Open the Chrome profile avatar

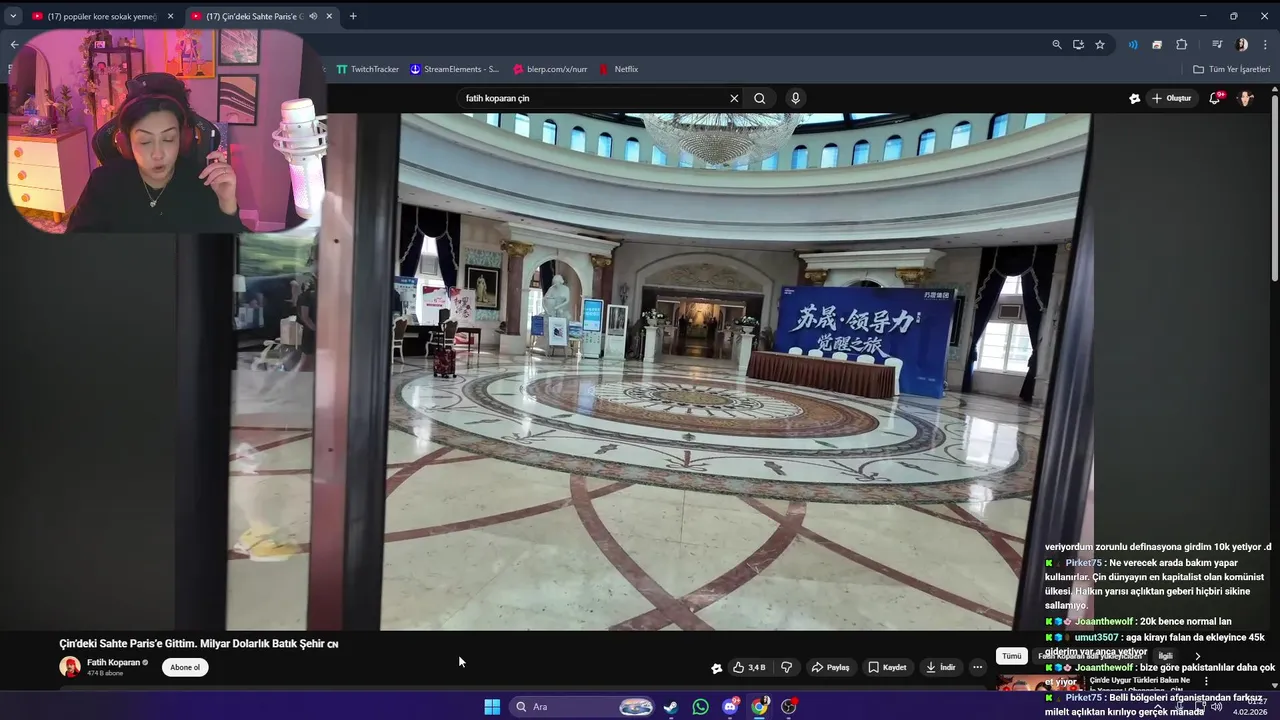tap(1242, 44)
